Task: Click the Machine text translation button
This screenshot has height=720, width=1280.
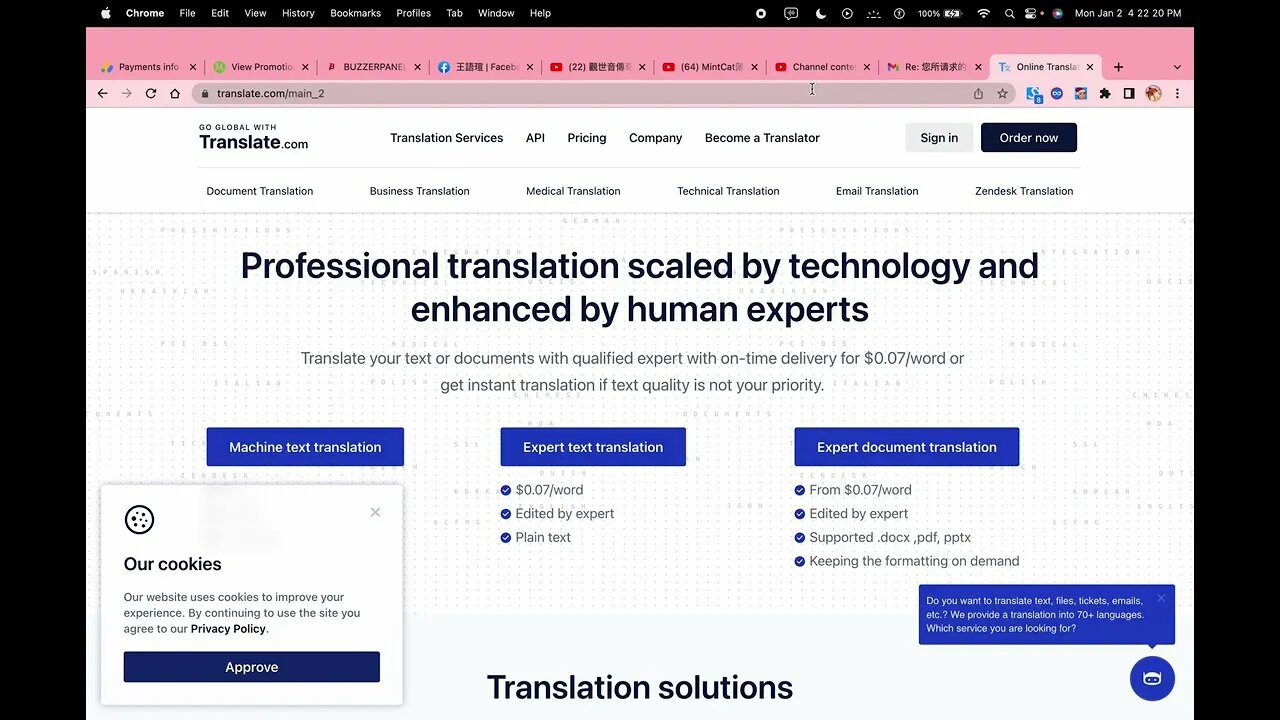Action: coord(305,447)
